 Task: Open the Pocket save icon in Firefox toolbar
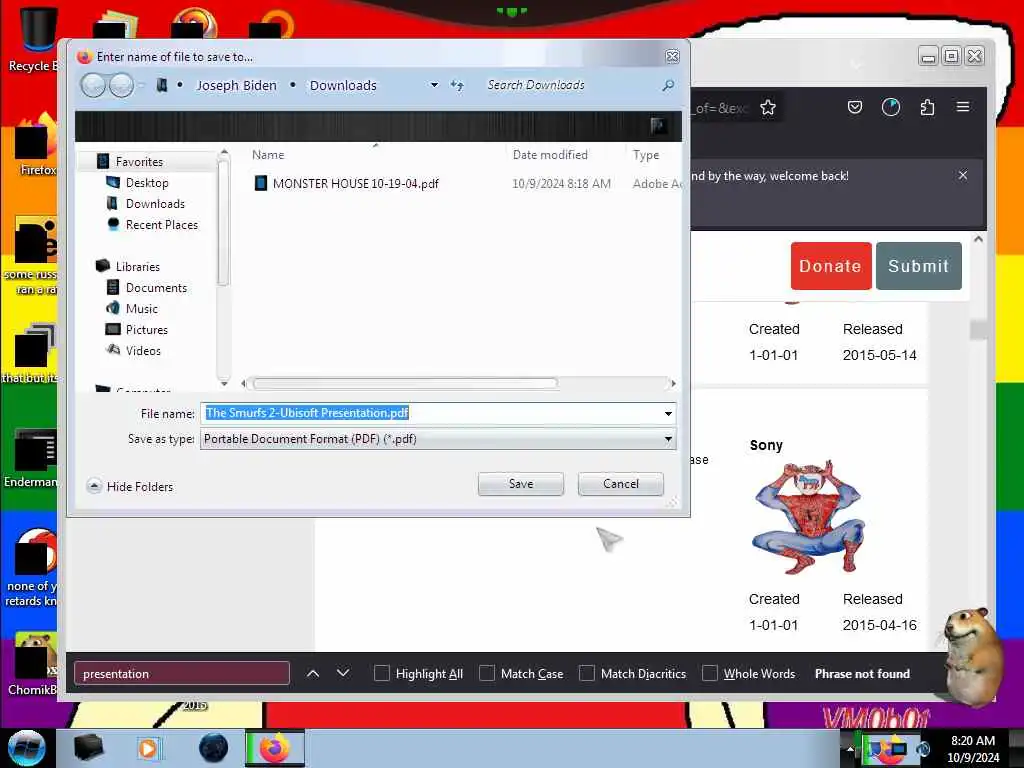pos(855,107)
